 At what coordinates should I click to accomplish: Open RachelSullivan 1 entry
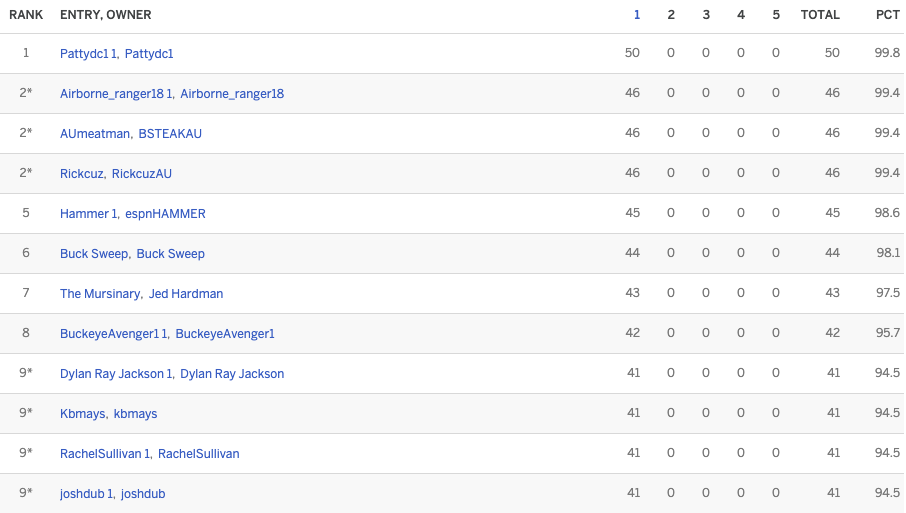pyautogui.click(x=105, y=454)
